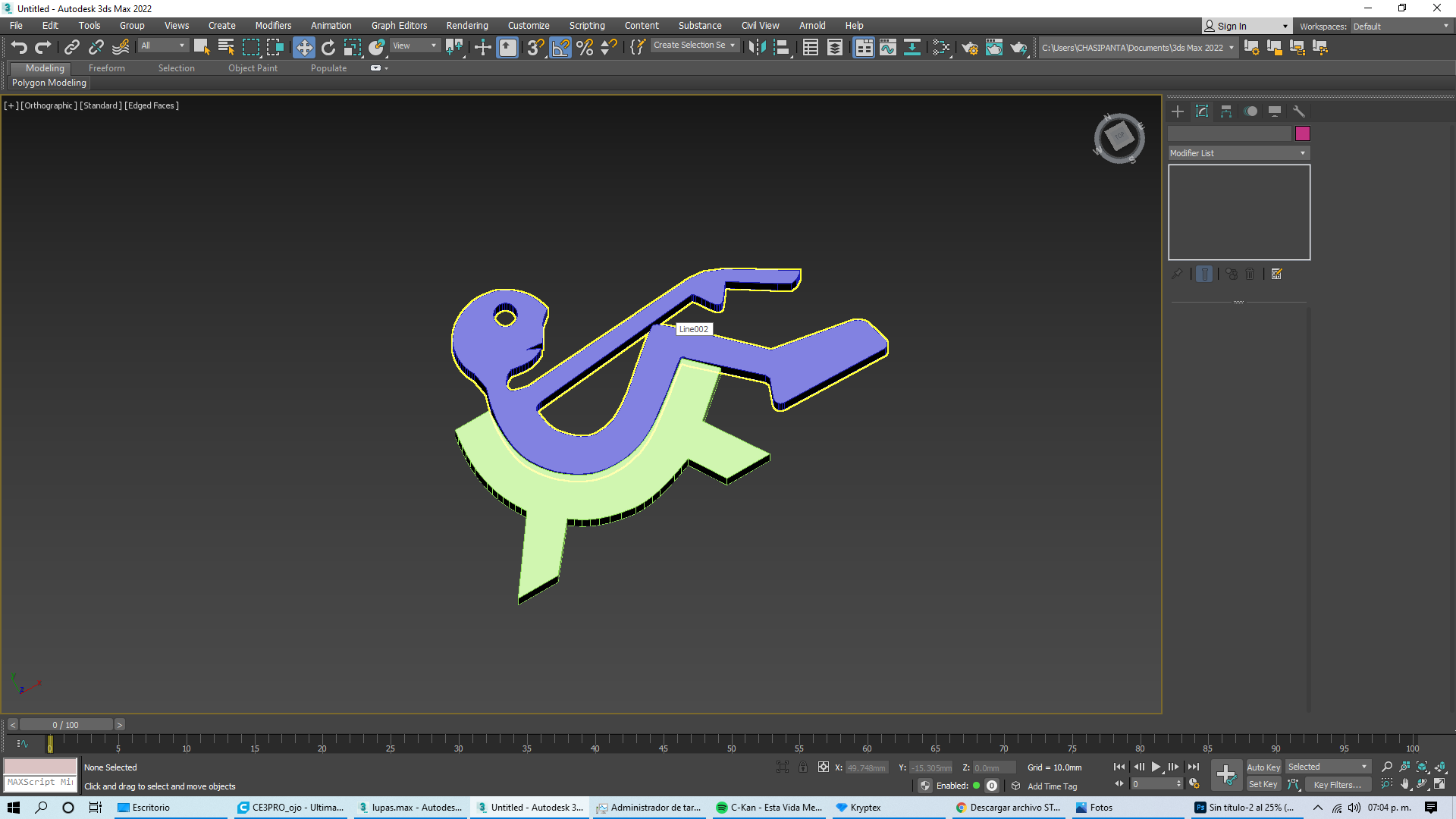This screenshot has width=1456, height=819.
Task: Open the File menu
Action: click(x=16, y=26)
